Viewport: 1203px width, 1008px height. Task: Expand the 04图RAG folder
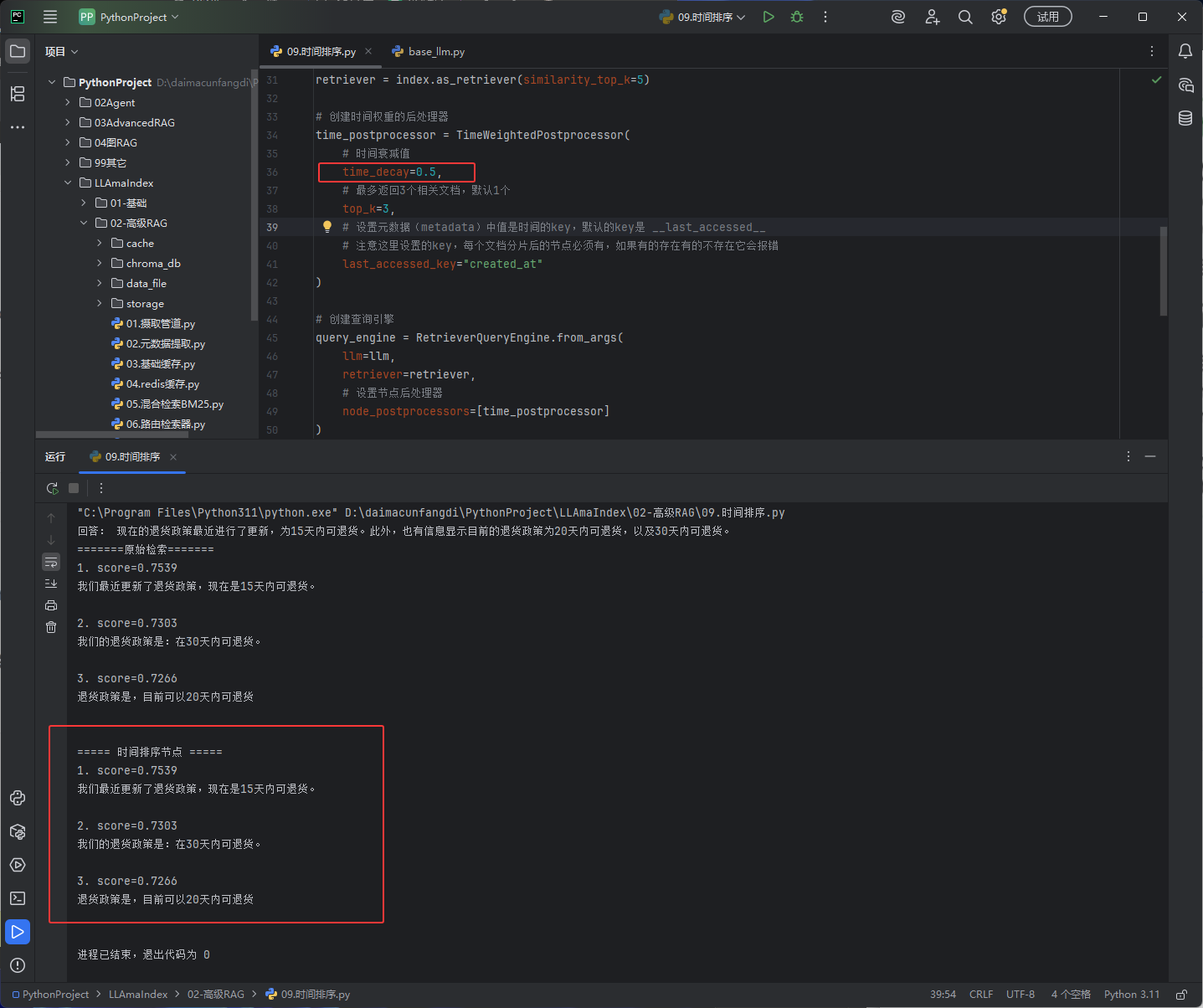click(x=68, y=142)
